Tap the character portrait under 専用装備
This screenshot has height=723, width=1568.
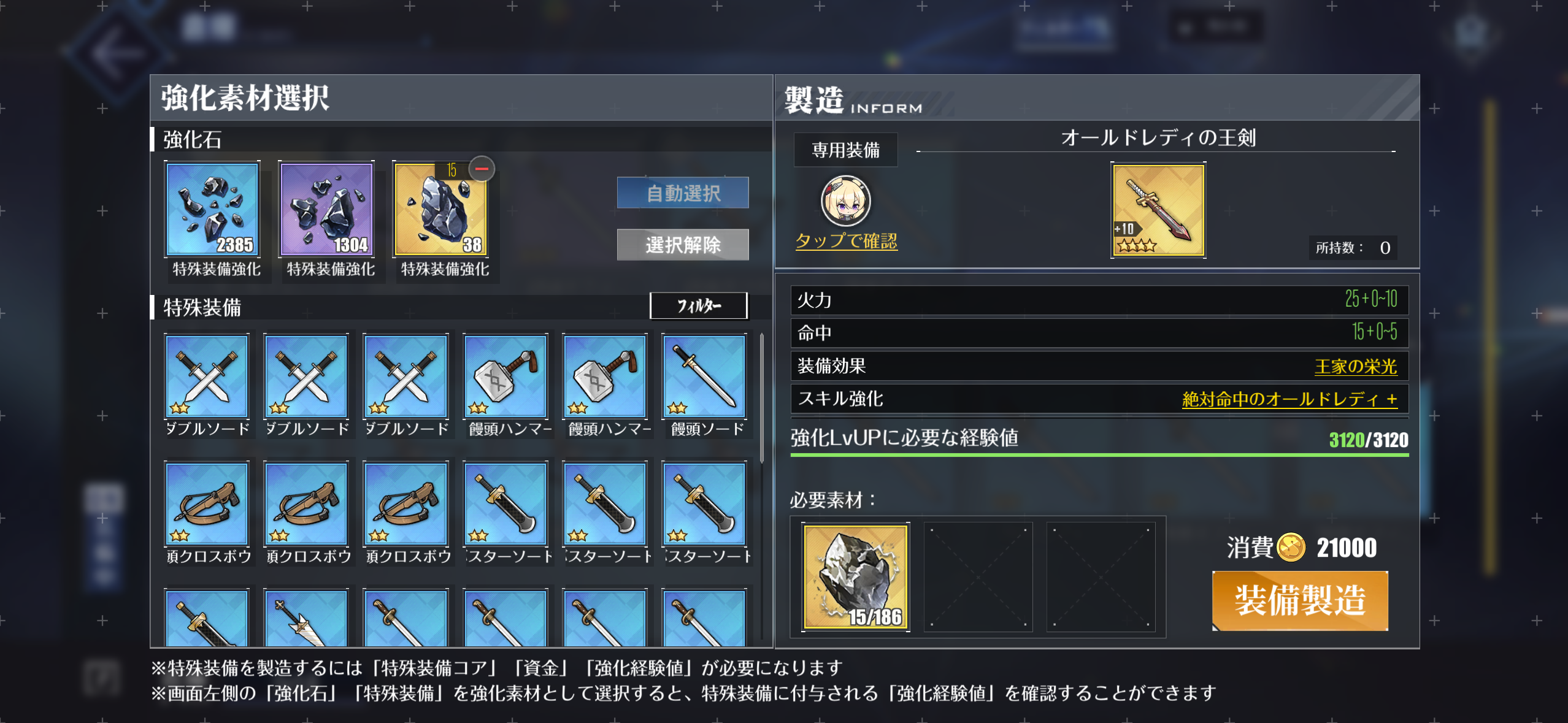pos(845,201)
